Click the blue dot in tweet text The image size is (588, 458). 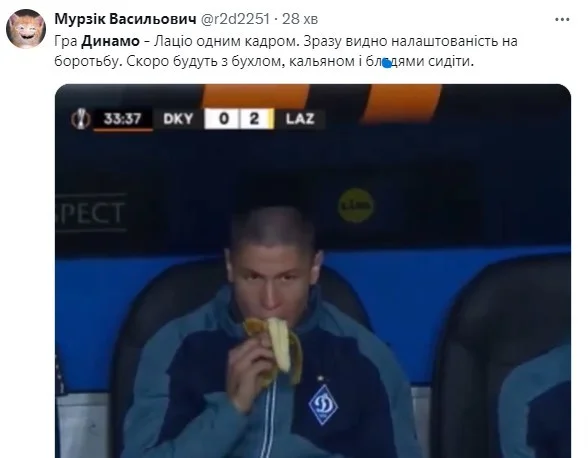click(x=387, y=64)
